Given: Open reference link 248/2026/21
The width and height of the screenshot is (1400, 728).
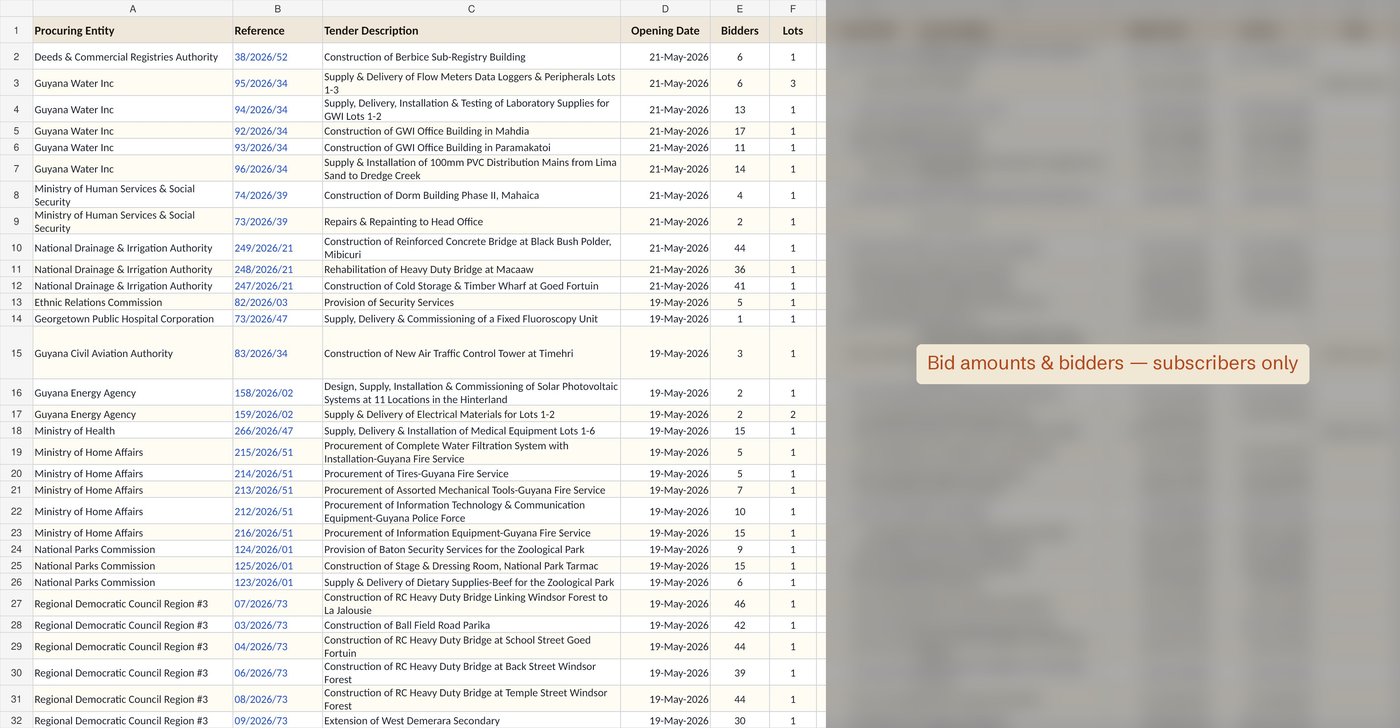Looking at the screenshot, I should (x=263, y=269).
